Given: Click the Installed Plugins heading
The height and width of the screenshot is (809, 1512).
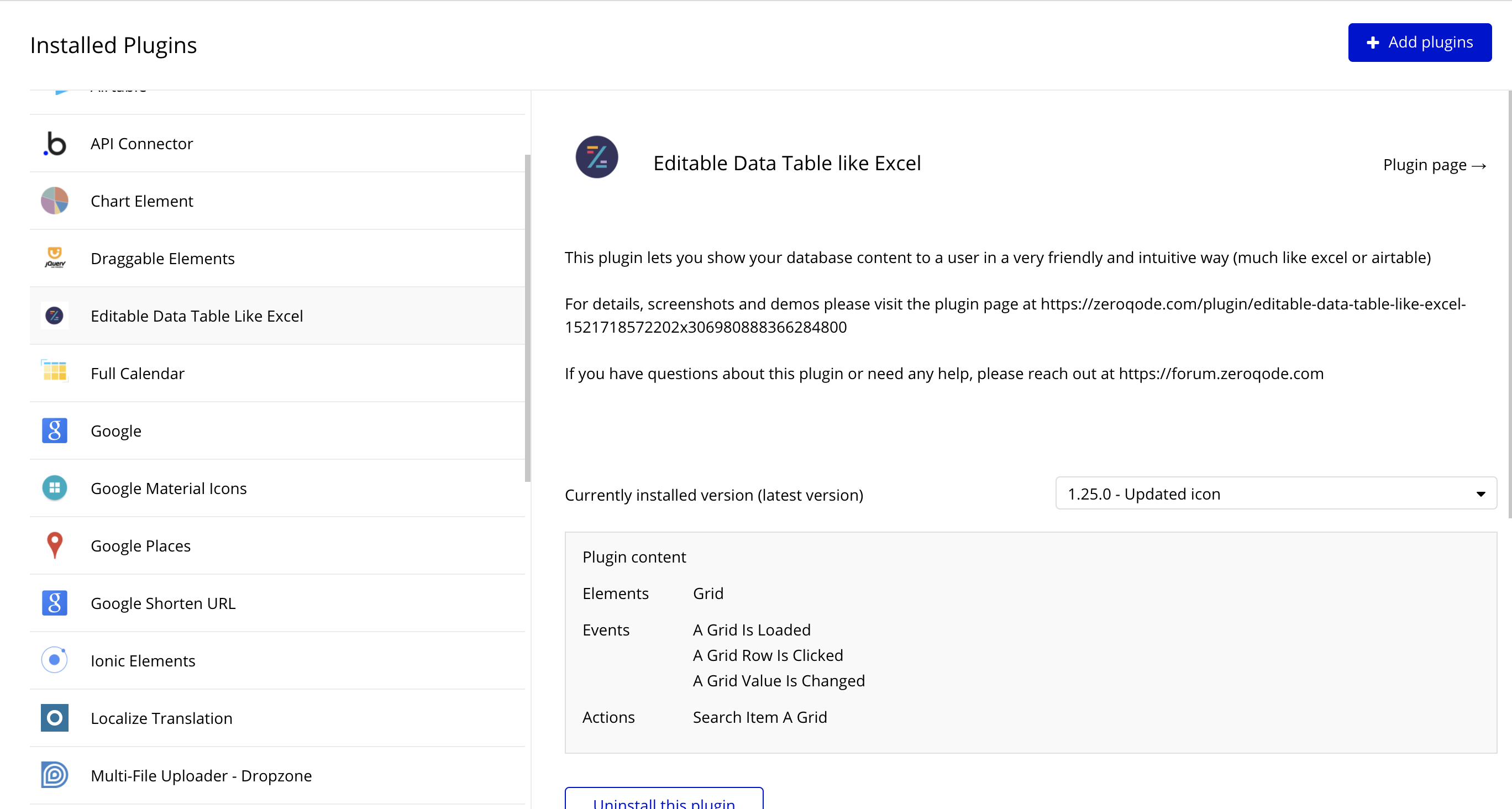Looking at the screenshot, I should click(113, 45).
